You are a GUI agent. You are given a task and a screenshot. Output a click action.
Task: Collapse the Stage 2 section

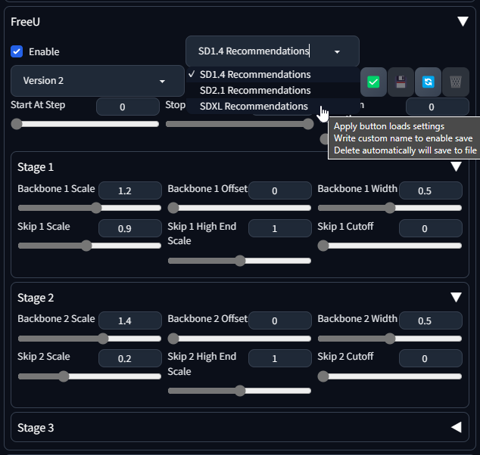pyautogui.click(x=456, y=297)
